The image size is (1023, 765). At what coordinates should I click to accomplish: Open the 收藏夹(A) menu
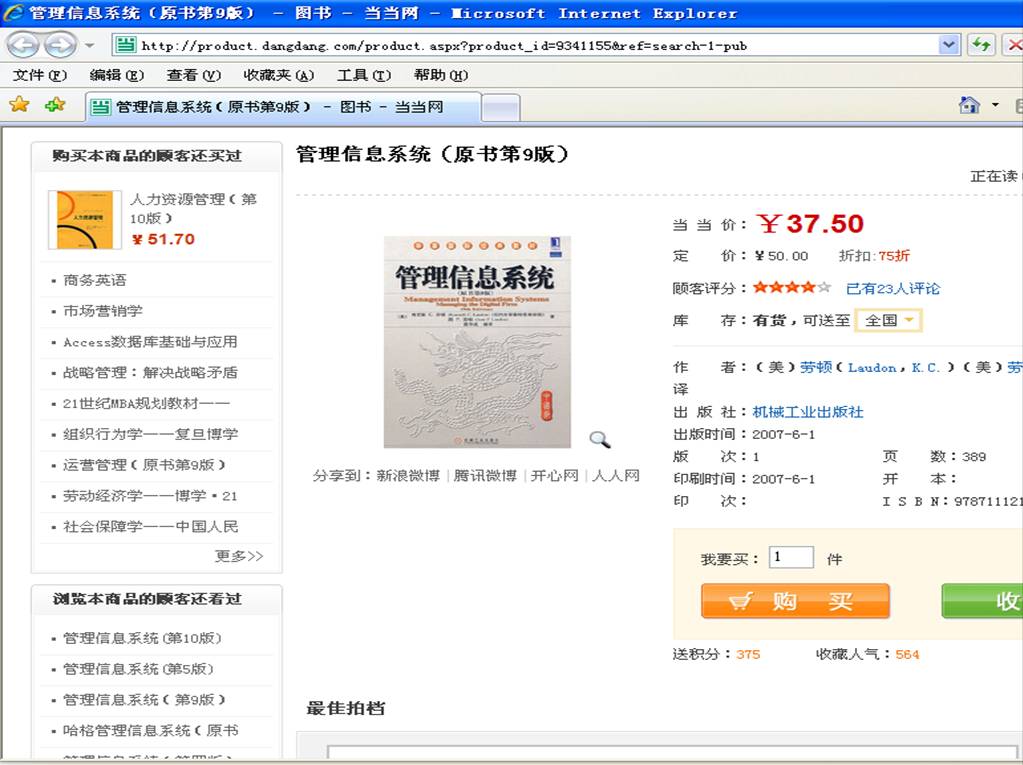[278, 75]
